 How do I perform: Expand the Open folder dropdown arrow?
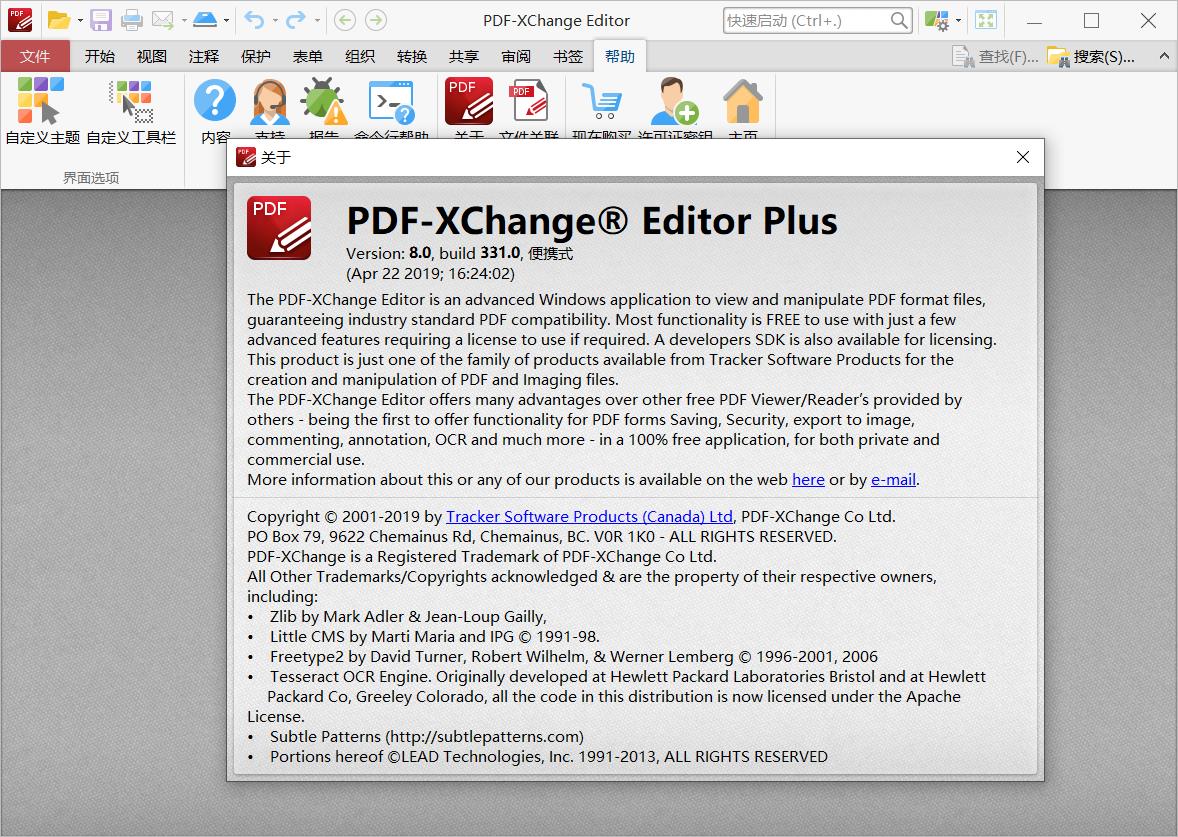(x=80, y=20)
